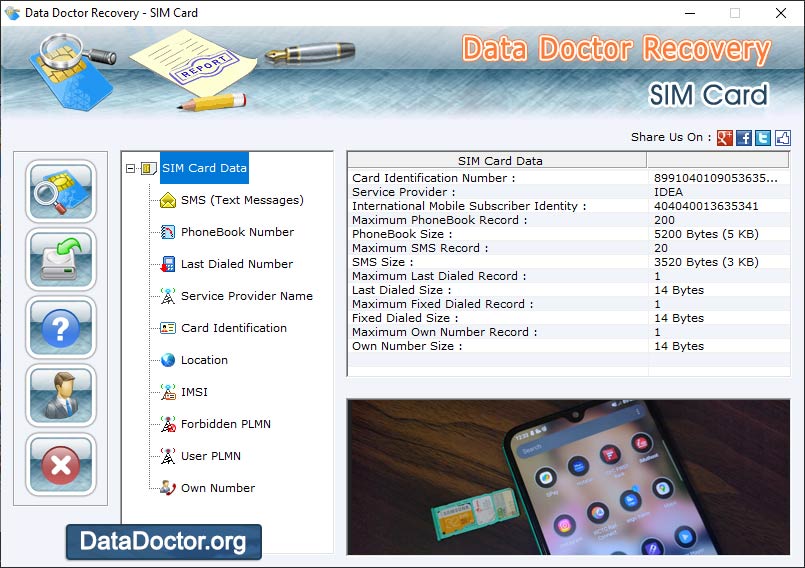Share on Google Plus icon
805x568 pixels.
(724, 138)
